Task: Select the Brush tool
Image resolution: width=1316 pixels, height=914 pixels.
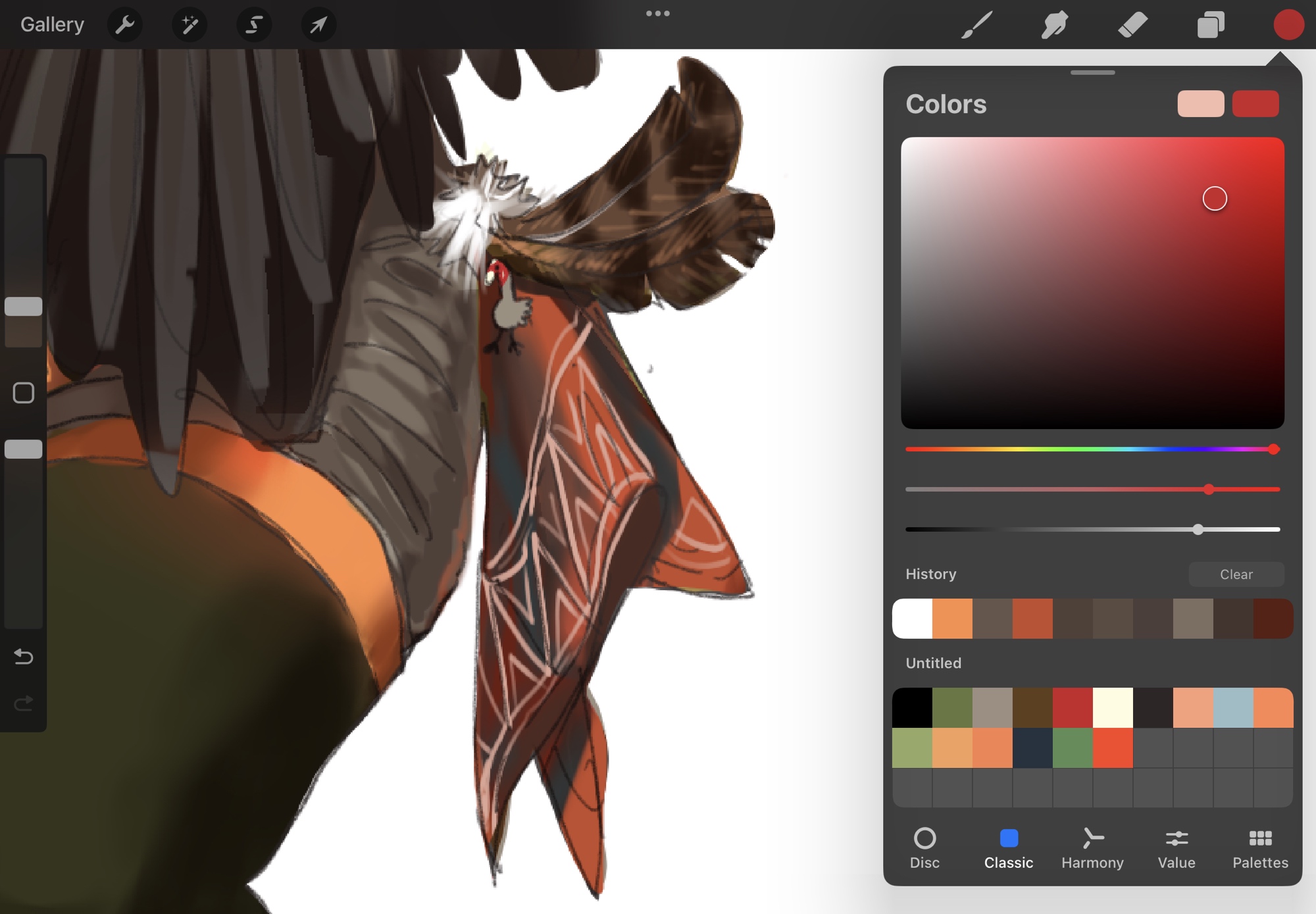Action: click(976, 25)
